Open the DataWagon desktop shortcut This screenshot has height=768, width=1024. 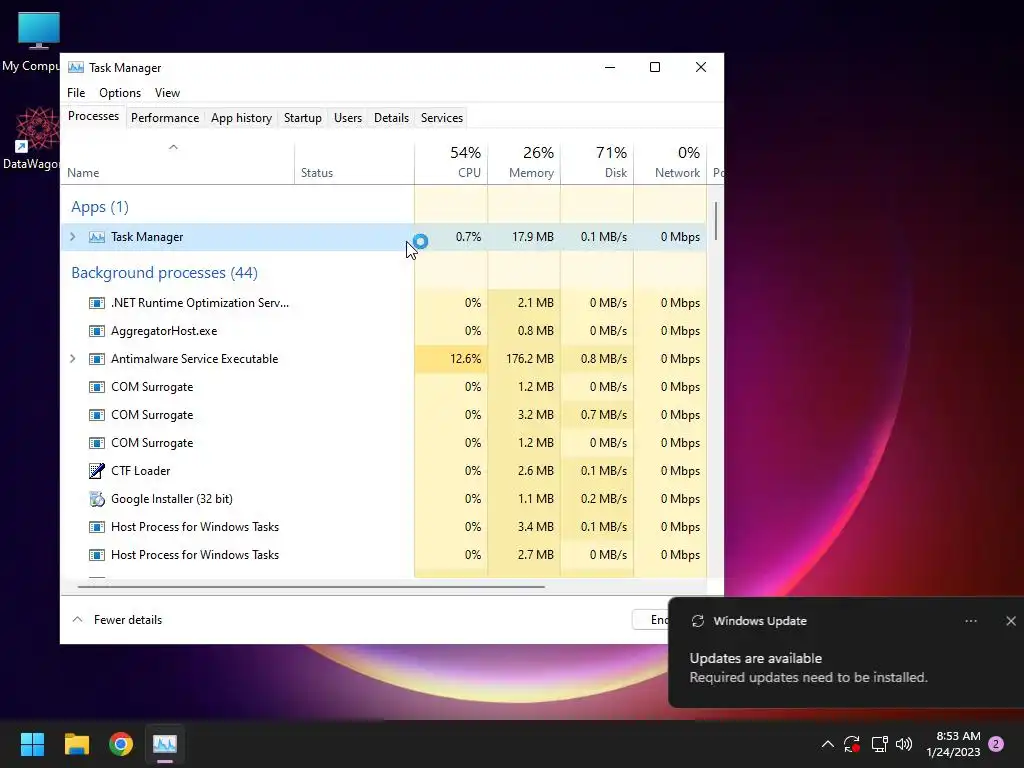click(x=38, y=129)
